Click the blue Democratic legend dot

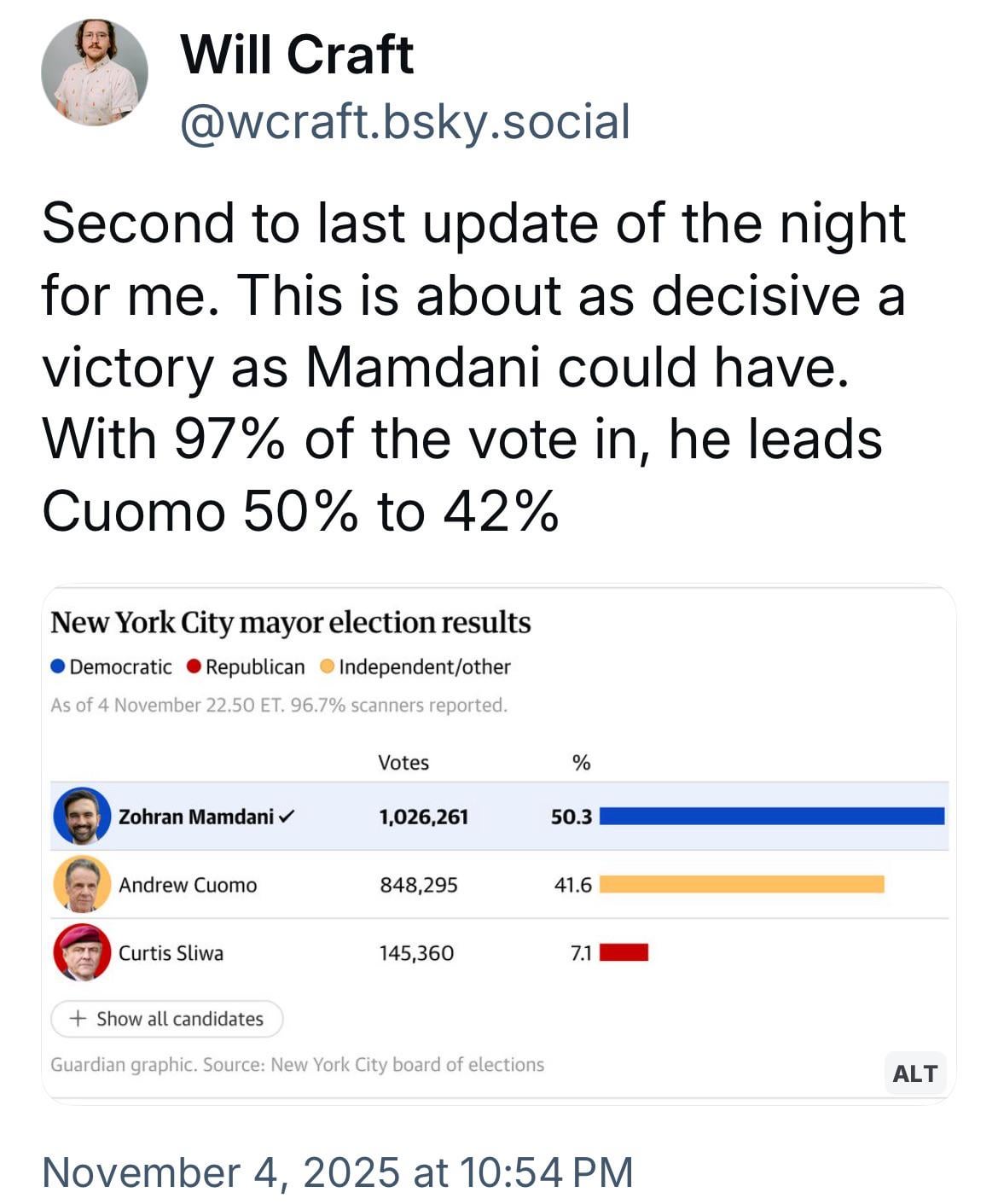(58, 667)
